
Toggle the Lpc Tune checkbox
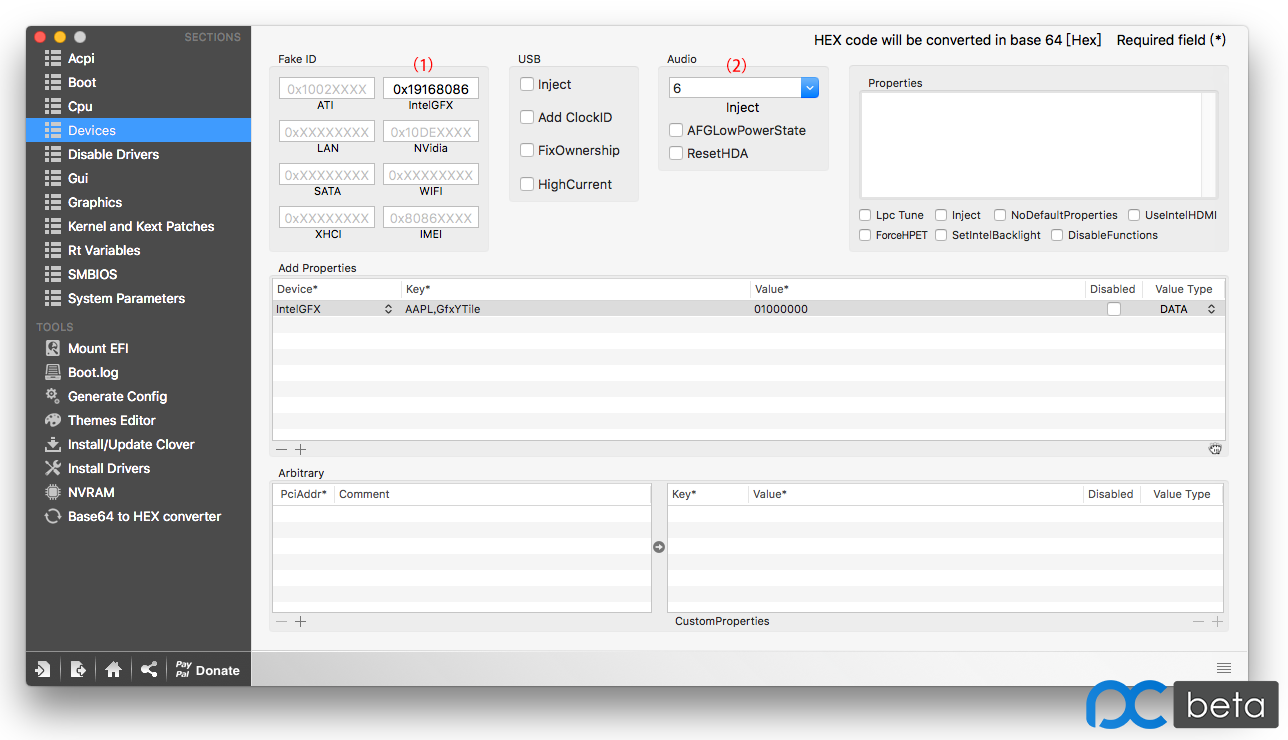click(865, 215)
